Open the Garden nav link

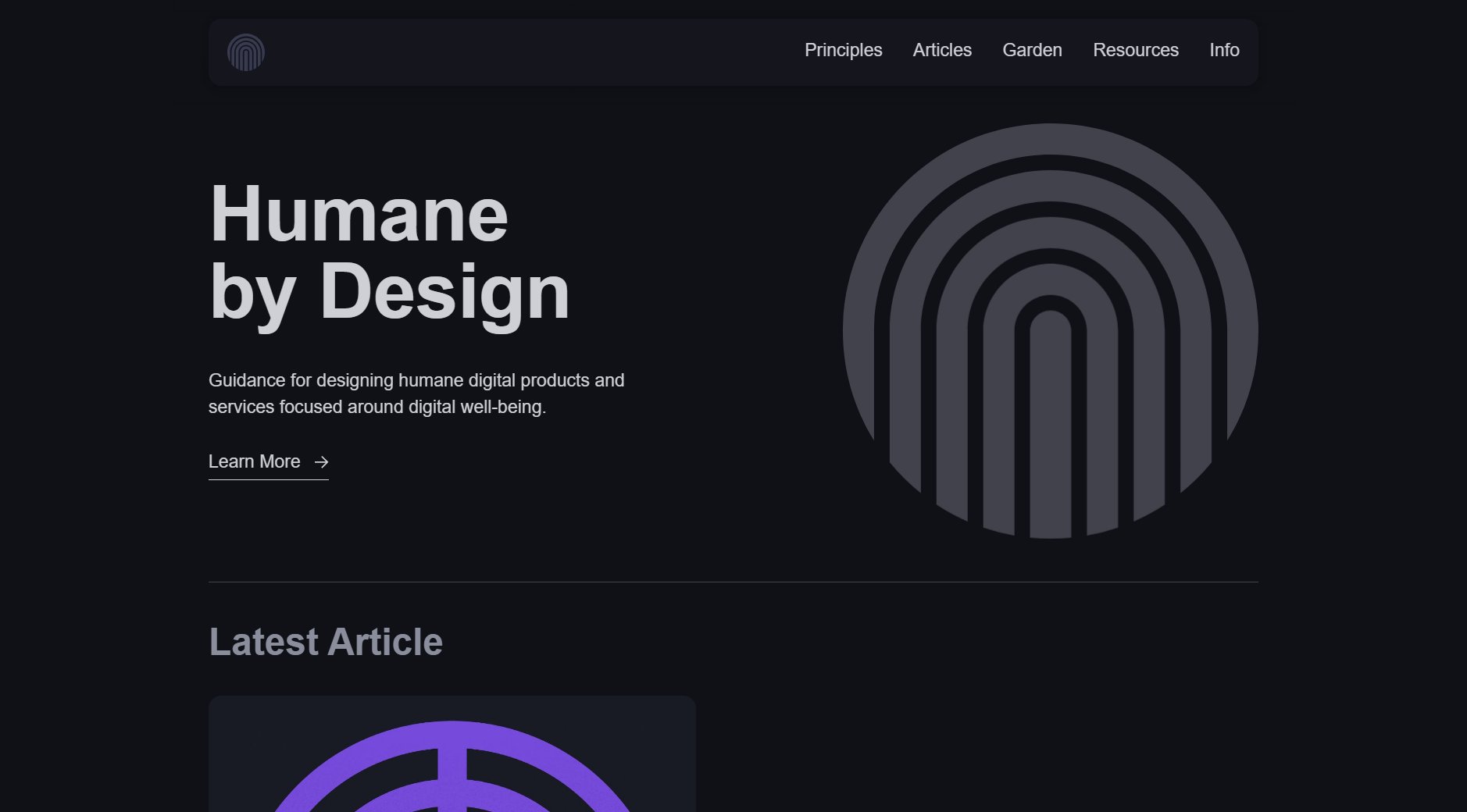[1032, 50]
